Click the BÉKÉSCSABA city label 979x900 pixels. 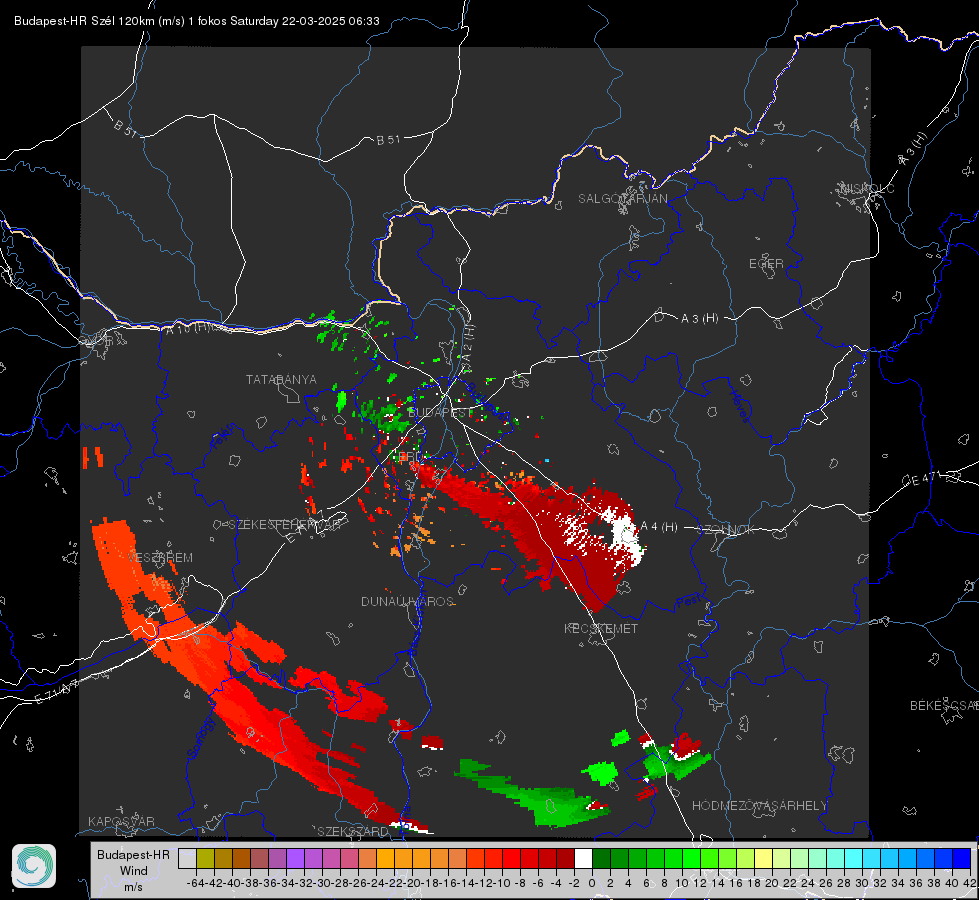click(944, 705)
